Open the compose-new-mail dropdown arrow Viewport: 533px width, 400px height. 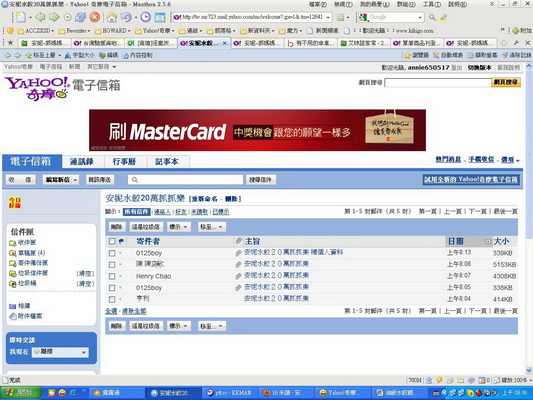coord(75,180)
